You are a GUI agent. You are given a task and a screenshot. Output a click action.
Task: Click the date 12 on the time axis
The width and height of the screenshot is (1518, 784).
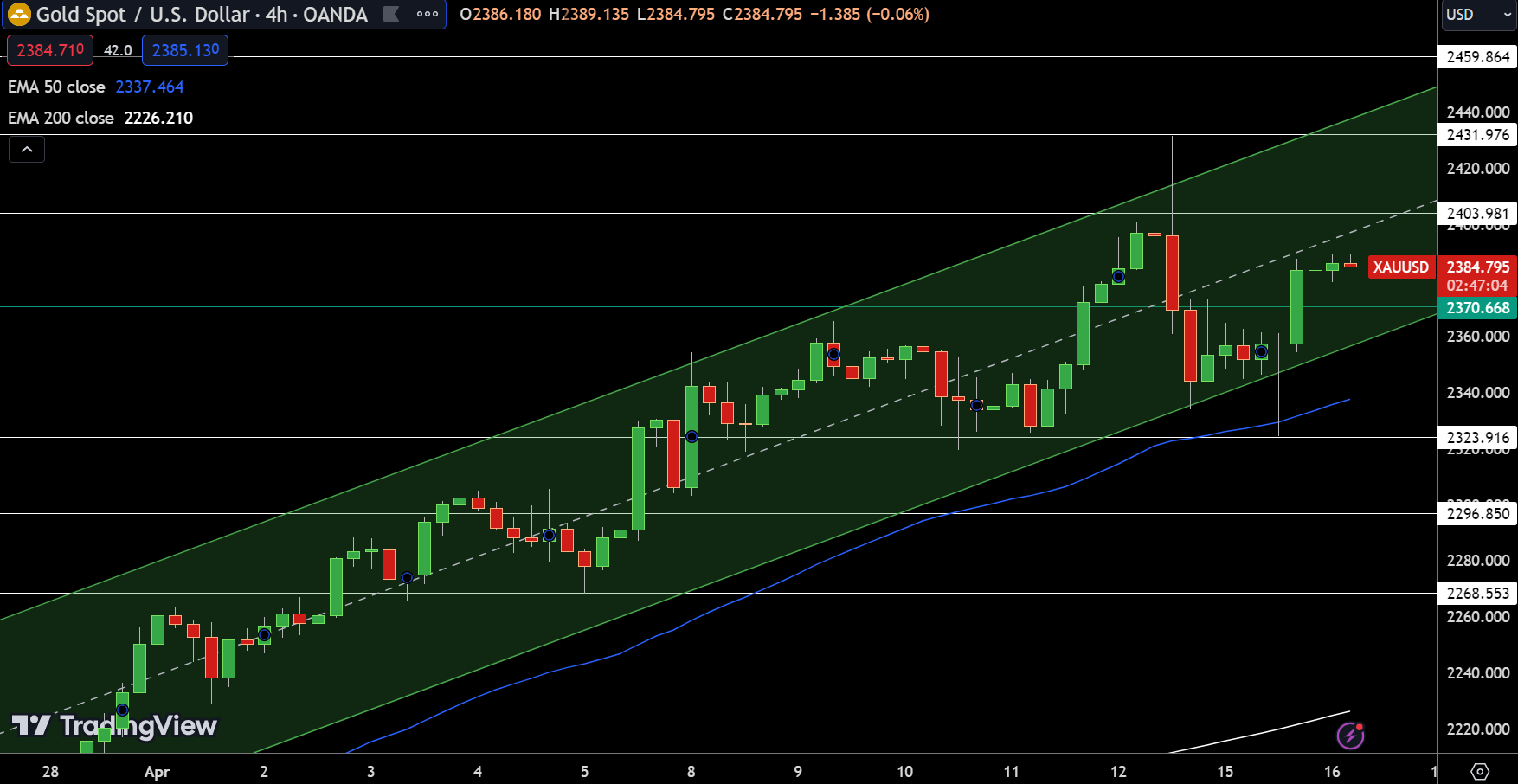pyautogui.click(x=1118, y=771)
